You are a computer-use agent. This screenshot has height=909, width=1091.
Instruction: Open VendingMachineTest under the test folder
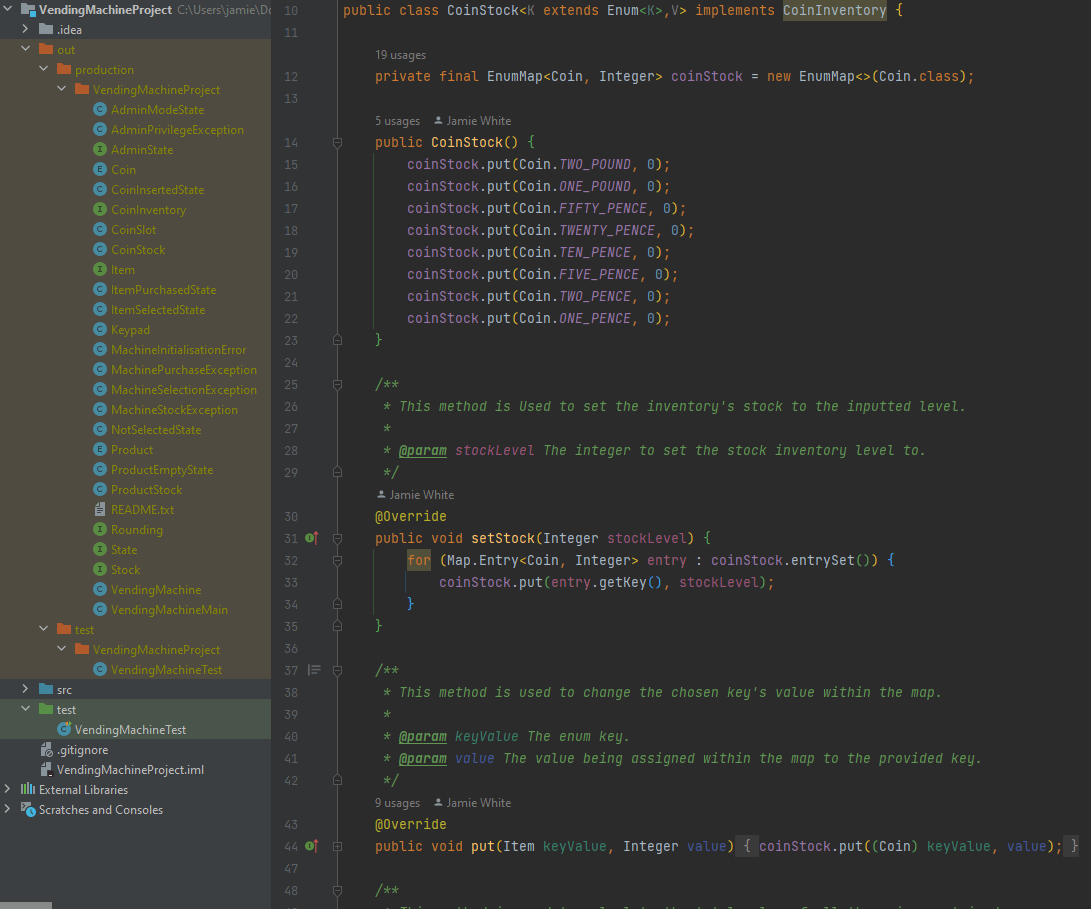pos(130,729)
